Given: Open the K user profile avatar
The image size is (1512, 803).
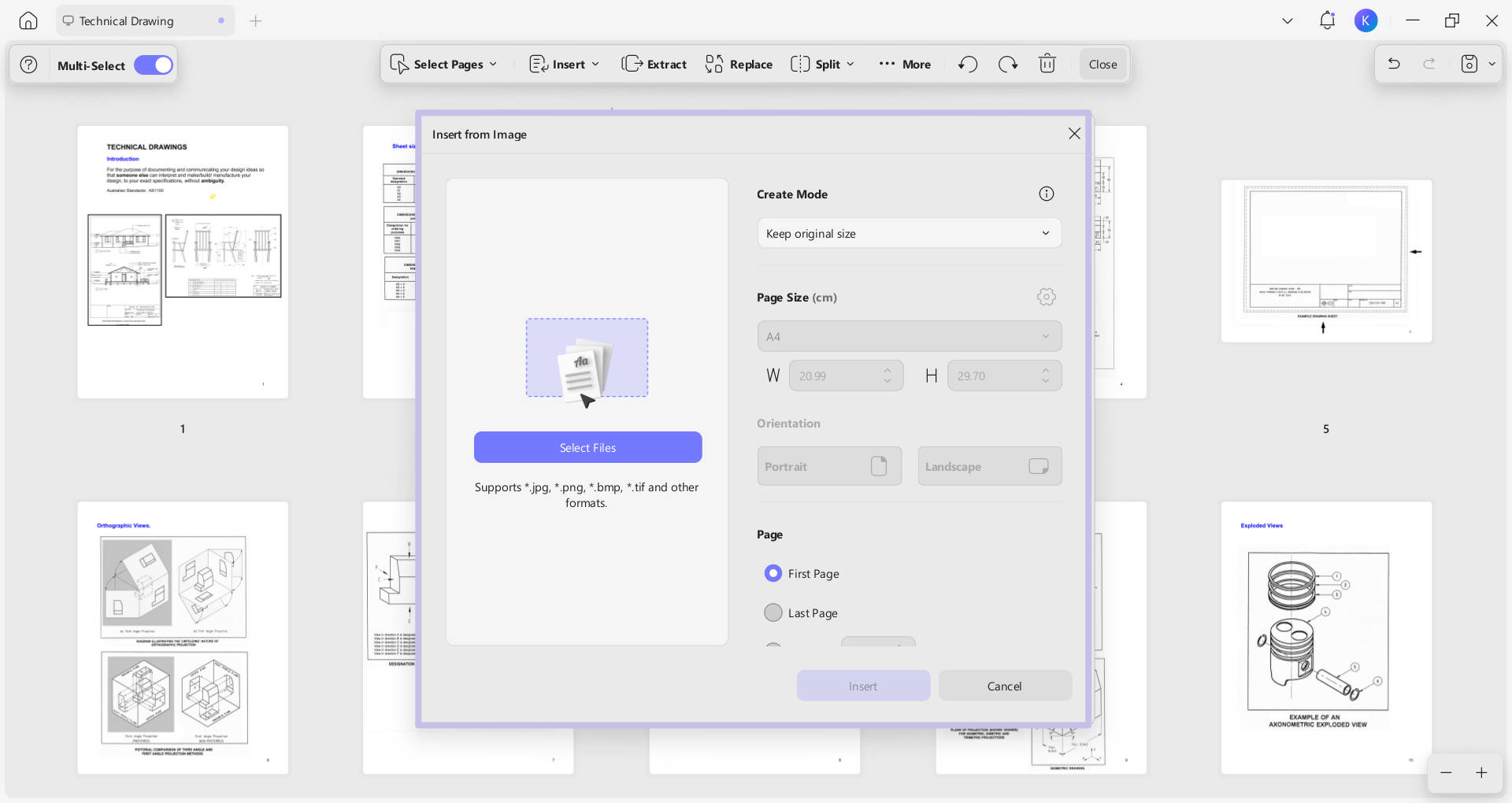Looking at the screenshot, I should coord(1366,21).
